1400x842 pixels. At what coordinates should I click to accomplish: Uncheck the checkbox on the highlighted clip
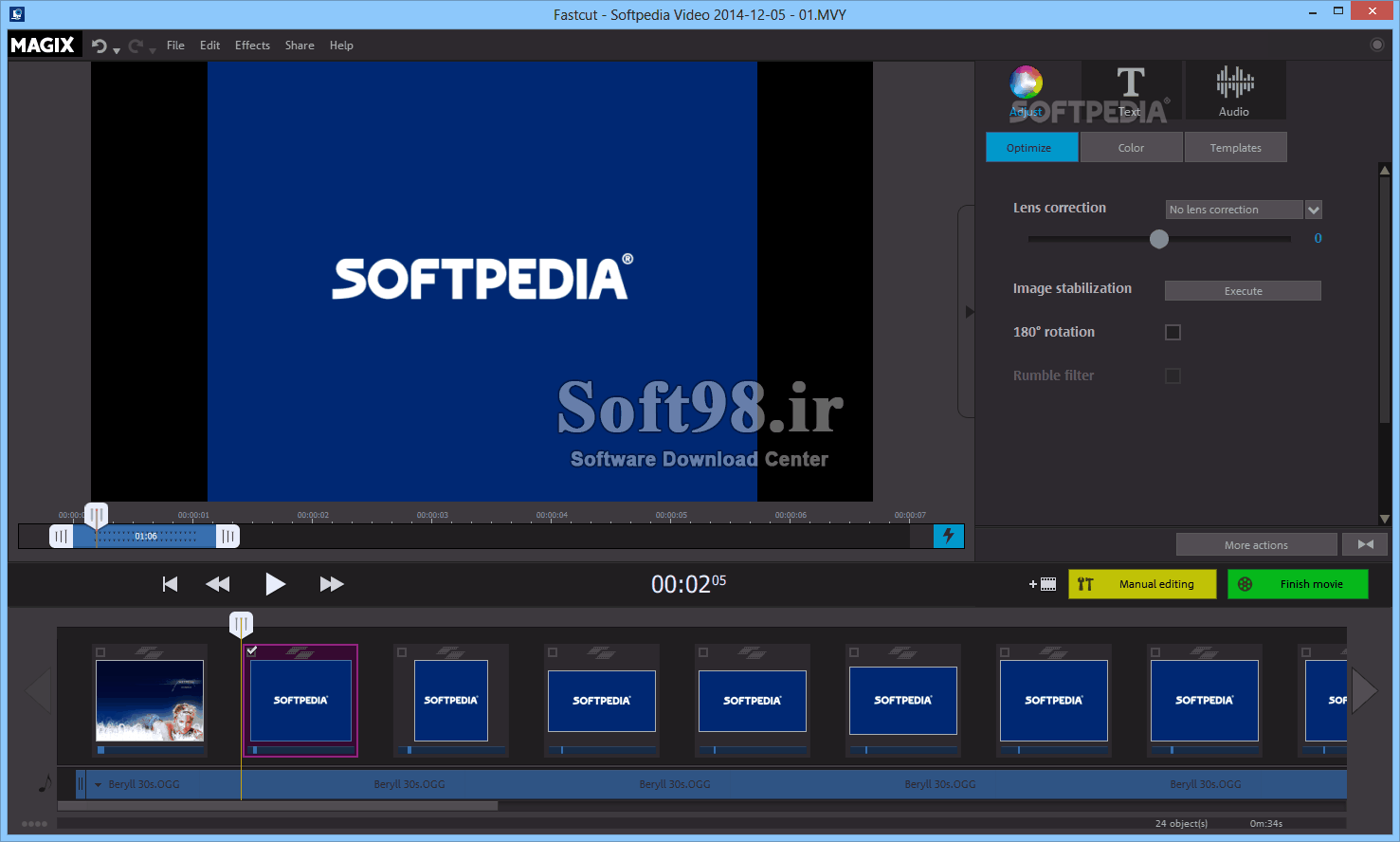(x=251, y=651)
